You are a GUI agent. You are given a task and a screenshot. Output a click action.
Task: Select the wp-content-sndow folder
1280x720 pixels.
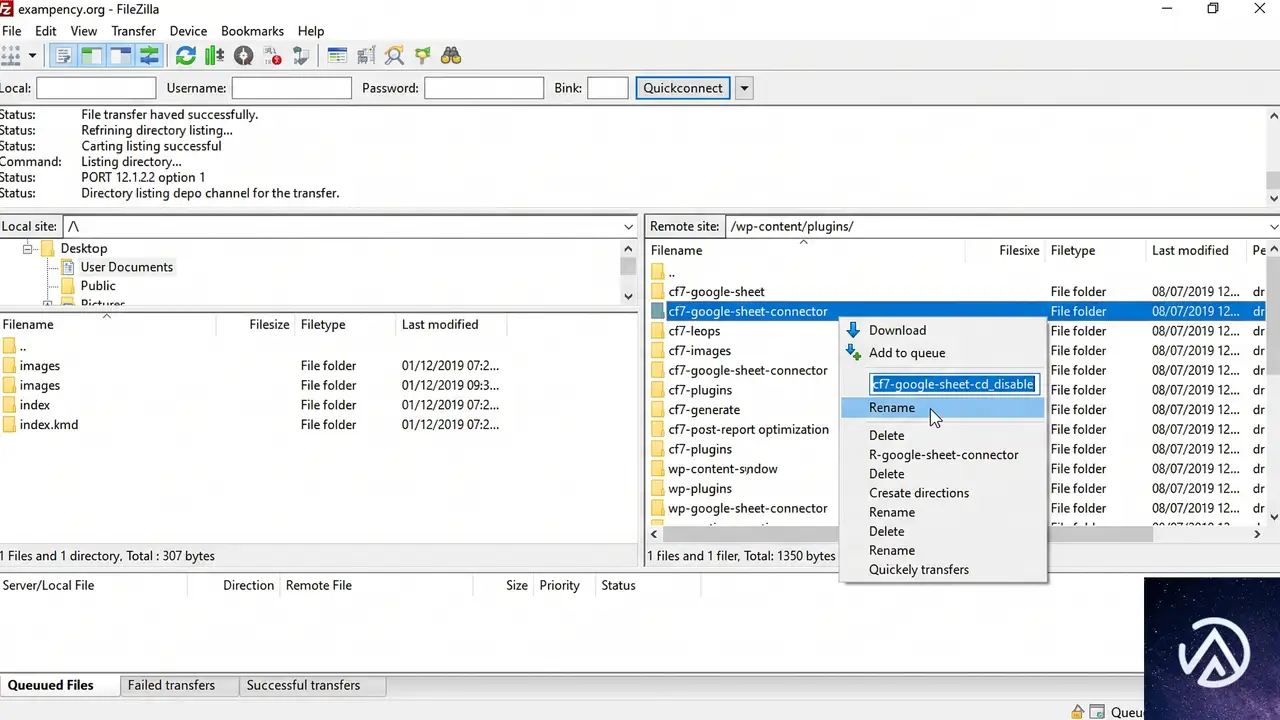click(x=722, y=469)
